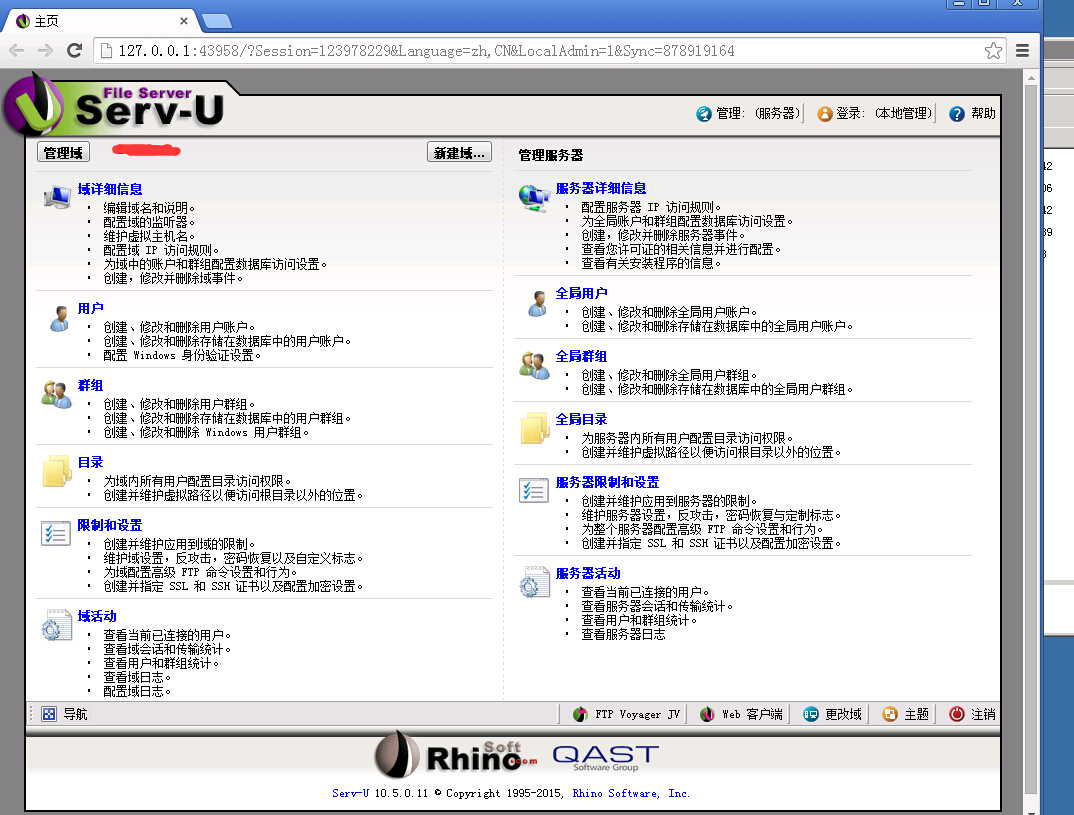This screenshot has height=815, width=1074.
Task: Click the scrollbar up arrow
Action: pos(1031,79)
